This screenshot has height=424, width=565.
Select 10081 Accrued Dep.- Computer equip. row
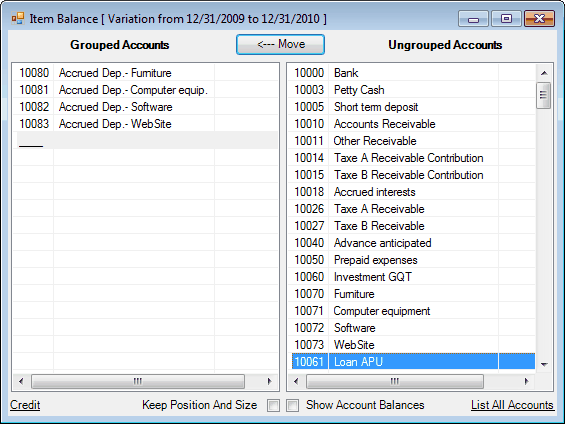(x=146, y=90)
